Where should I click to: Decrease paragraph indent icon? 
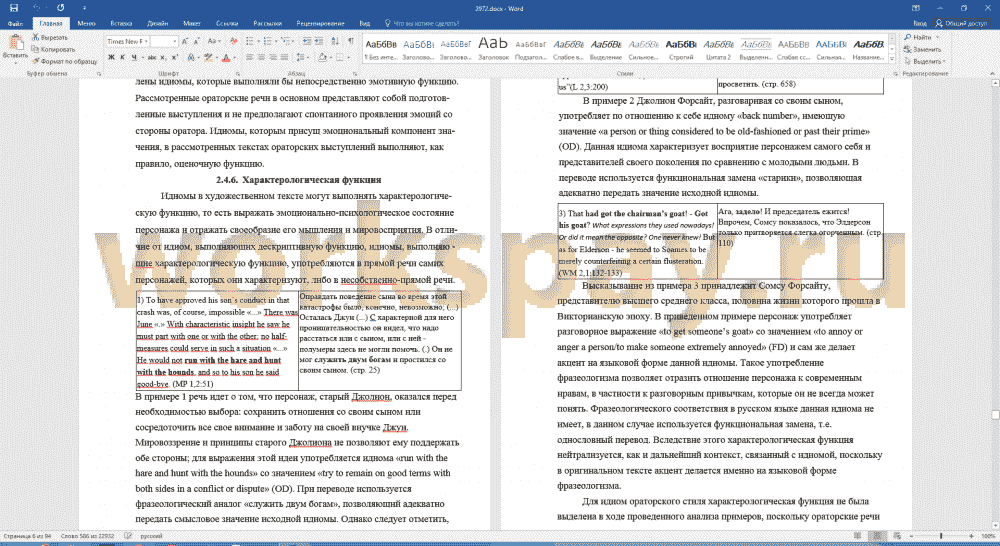[307, 41]
